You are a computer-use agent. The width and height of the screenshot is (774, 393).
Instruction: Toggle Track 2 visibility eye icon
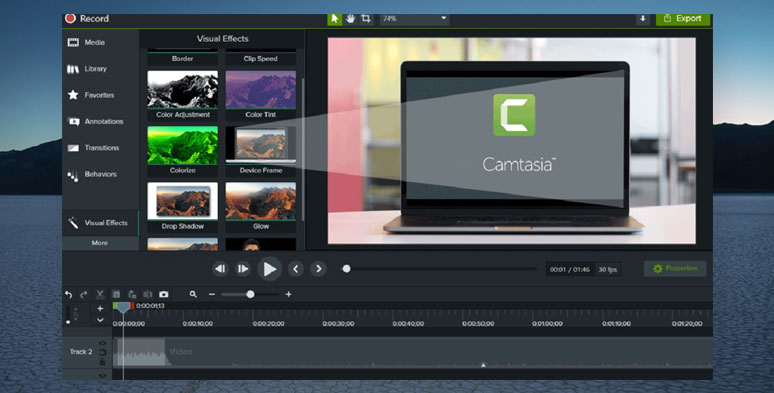[102, 343]
